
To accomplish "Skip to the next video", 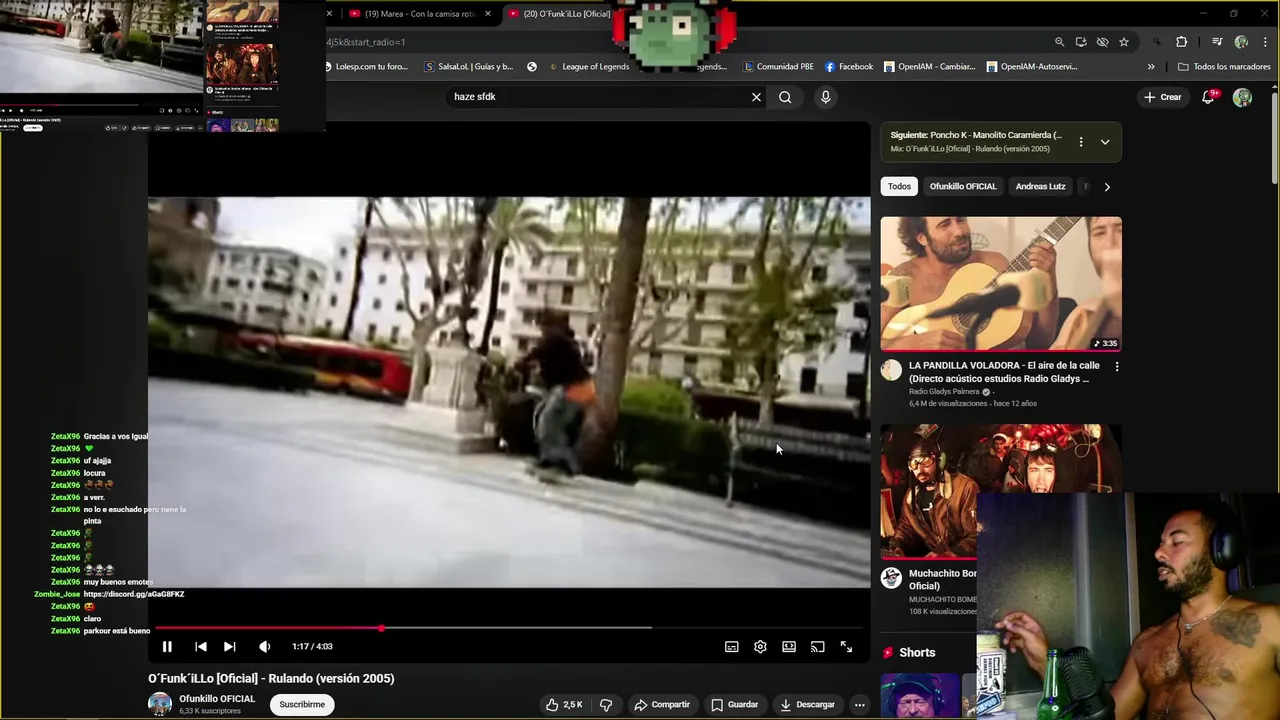I will [x=229, y=647].
